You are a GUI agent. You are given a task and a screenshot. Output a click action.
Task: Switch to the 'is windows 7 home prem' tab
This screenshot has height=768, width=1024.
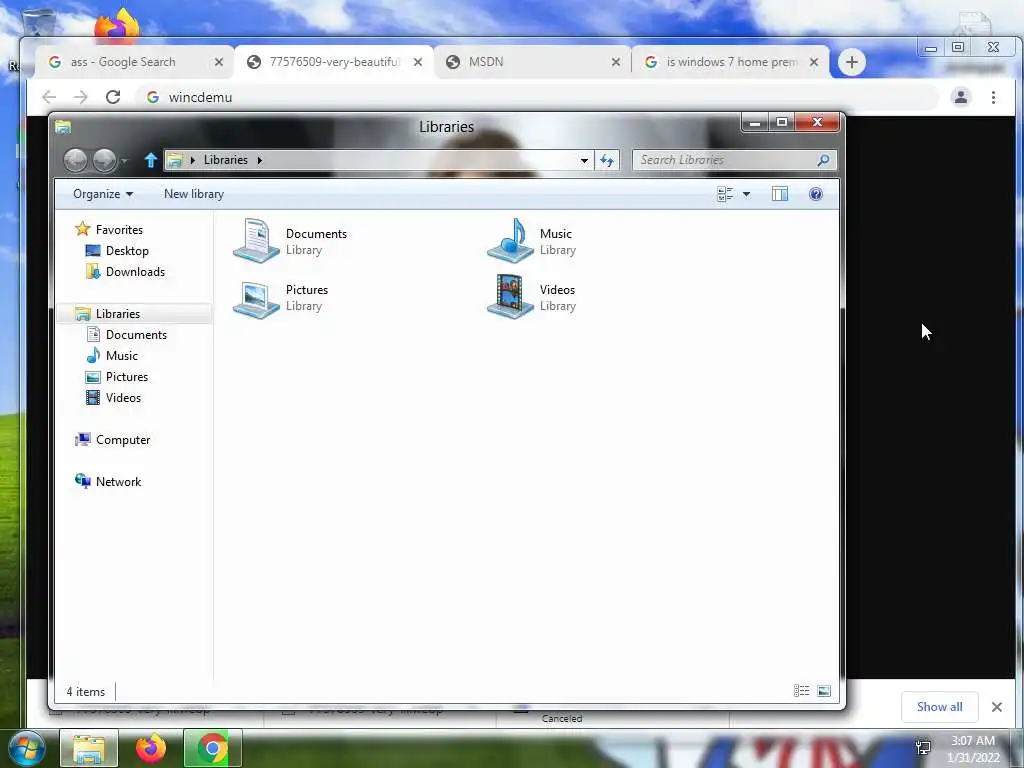tap(730, 62)
